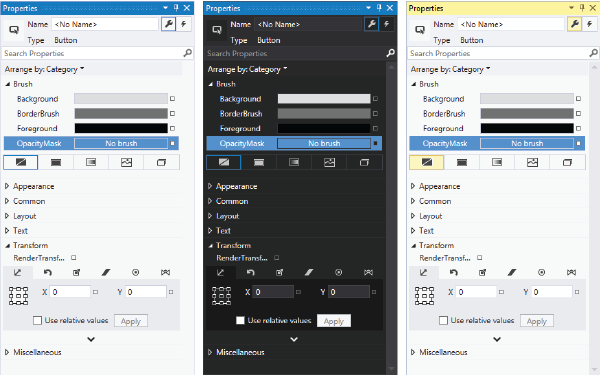Expand Appearance section in dark panel
This screenshot has height=375, width=600.
point(210,186)
